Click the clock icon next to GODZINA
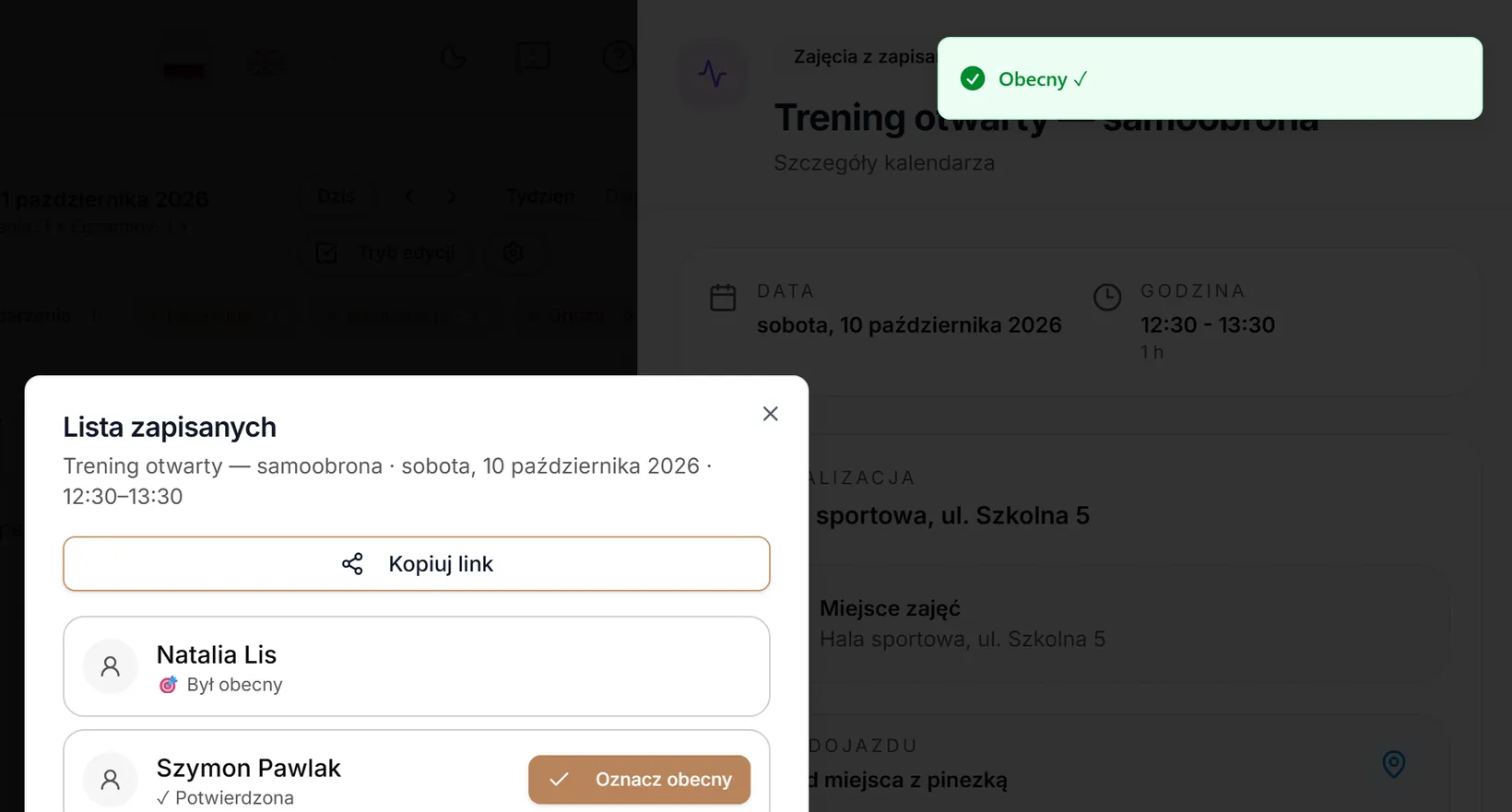 coord(1107,298)
